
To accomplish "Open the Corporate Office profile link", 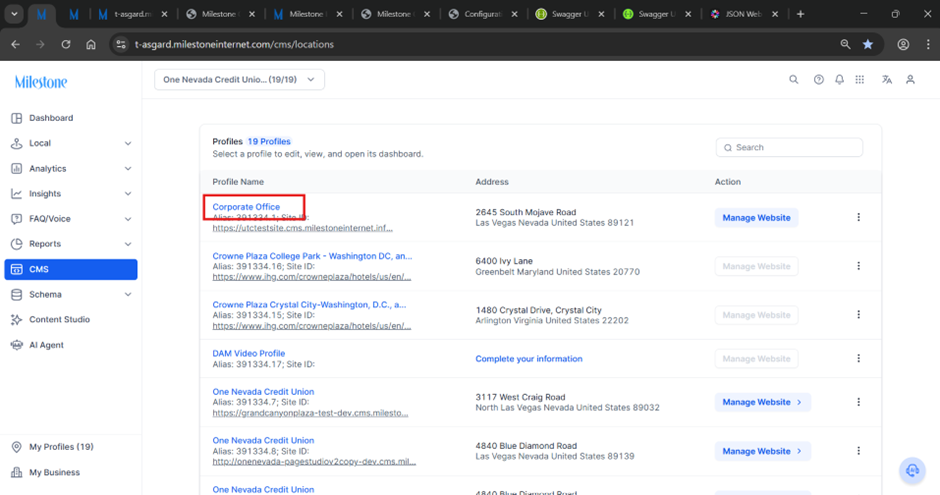I will (246, 207).
